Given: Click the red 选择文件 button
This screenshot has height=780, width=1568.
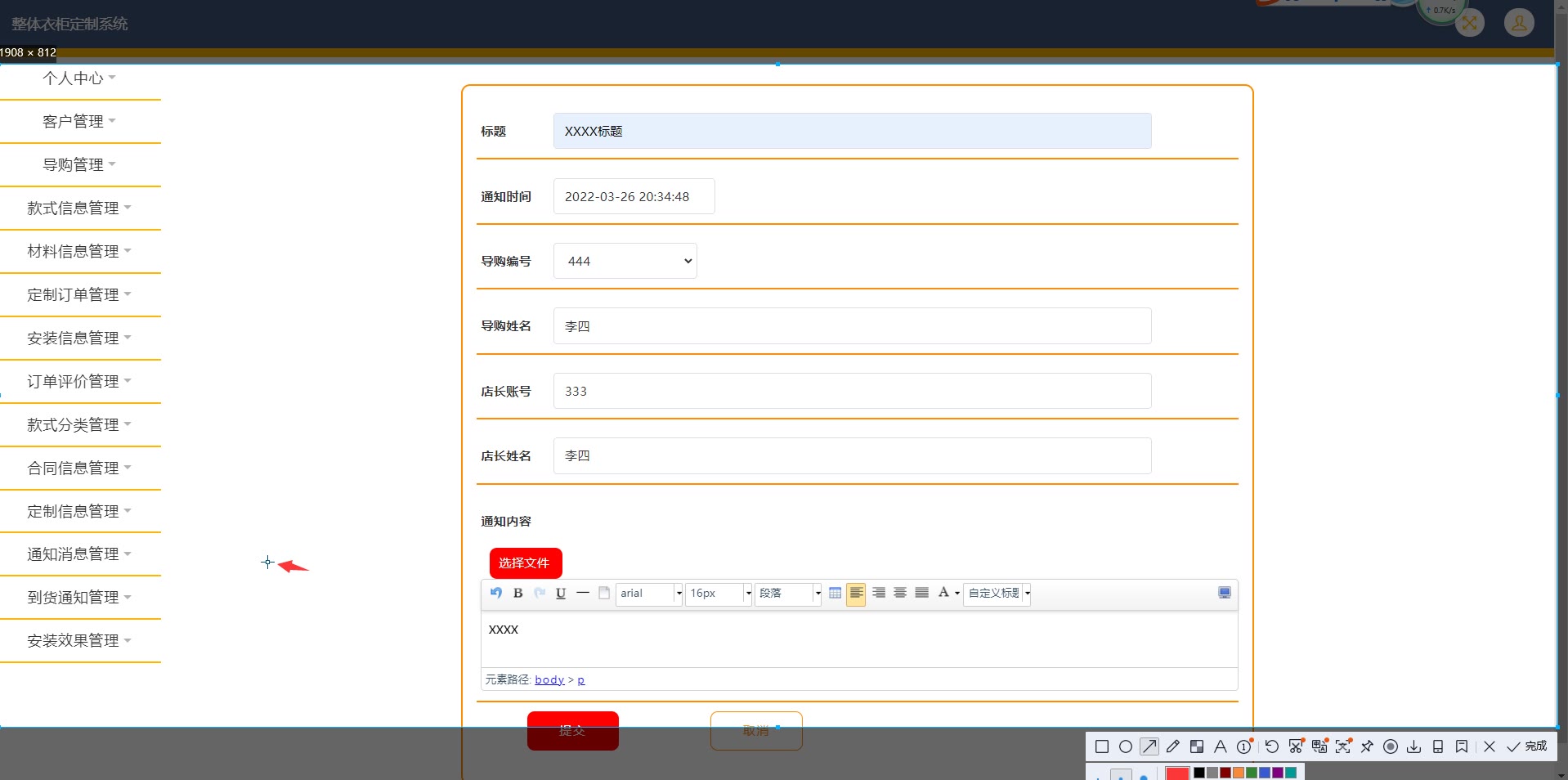Looking at the screenshot, I should (526, 563).
